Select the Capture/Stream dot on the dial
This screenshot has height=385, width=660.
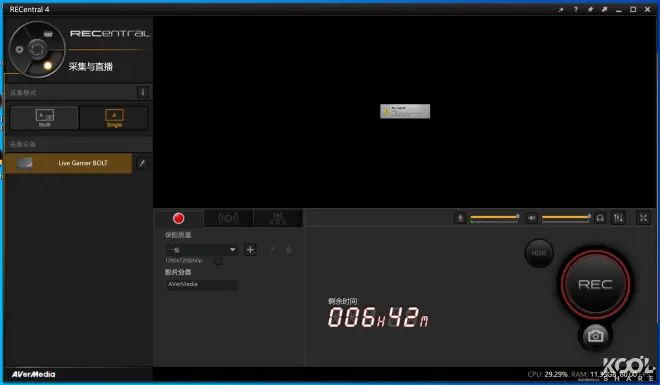tap(48, 65)
